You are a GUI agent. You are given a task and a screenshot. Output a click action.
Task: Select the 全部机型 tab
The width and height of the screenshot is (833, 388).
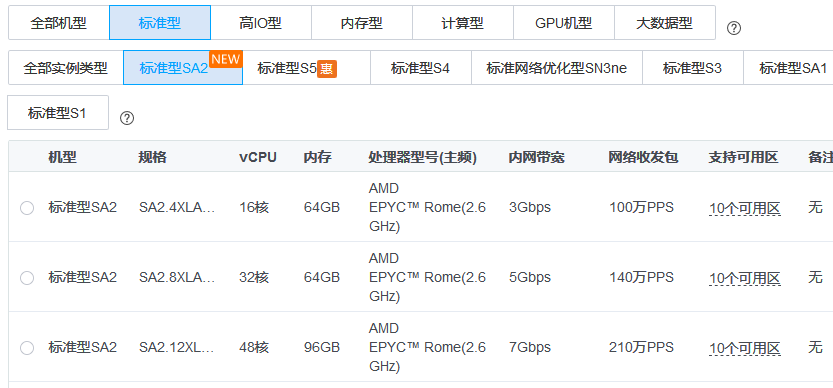(x=58, y=23)
